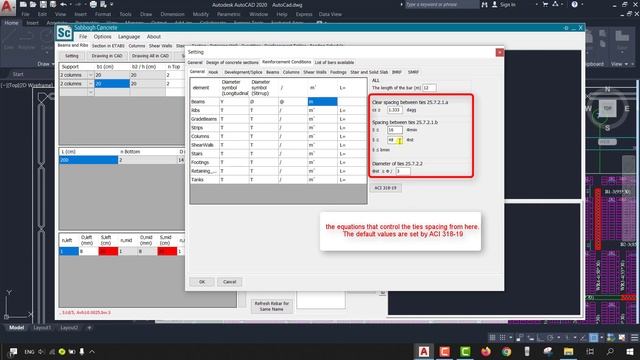640x360 pixels.
Task: Click the microphone icon in system tray
Action: pos(82,351)
